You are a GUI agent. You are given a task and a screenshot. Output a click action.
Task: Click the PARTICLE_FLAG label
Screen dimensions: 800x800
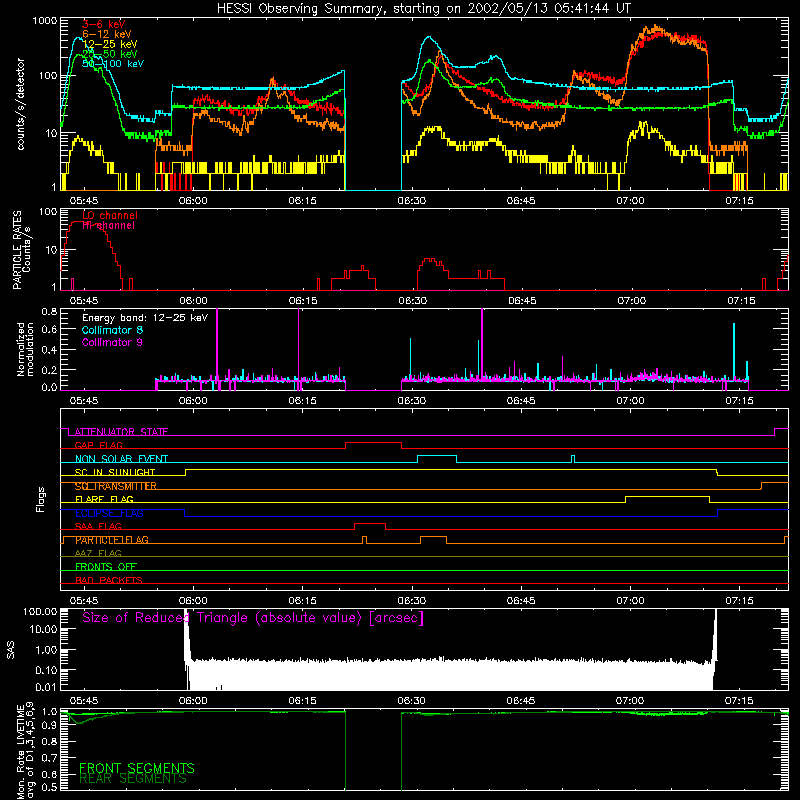tap(111, 540)
